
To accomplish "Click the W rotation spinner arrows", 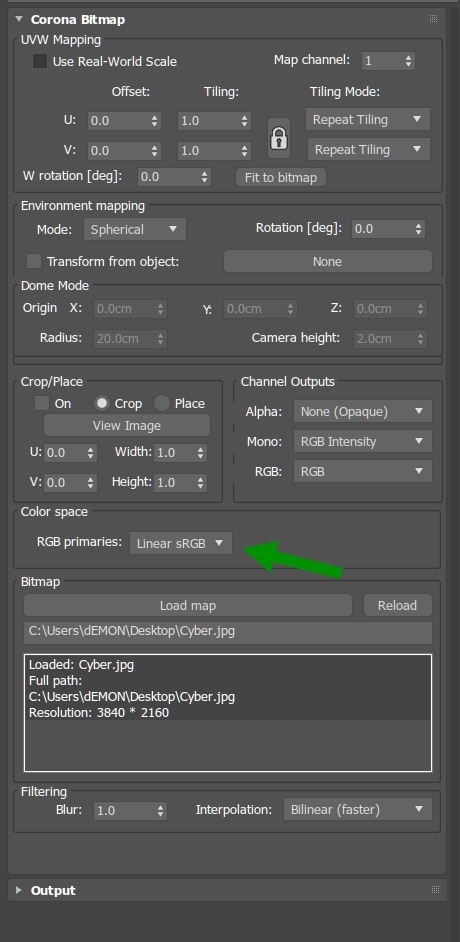I will [x=205, y=177].
